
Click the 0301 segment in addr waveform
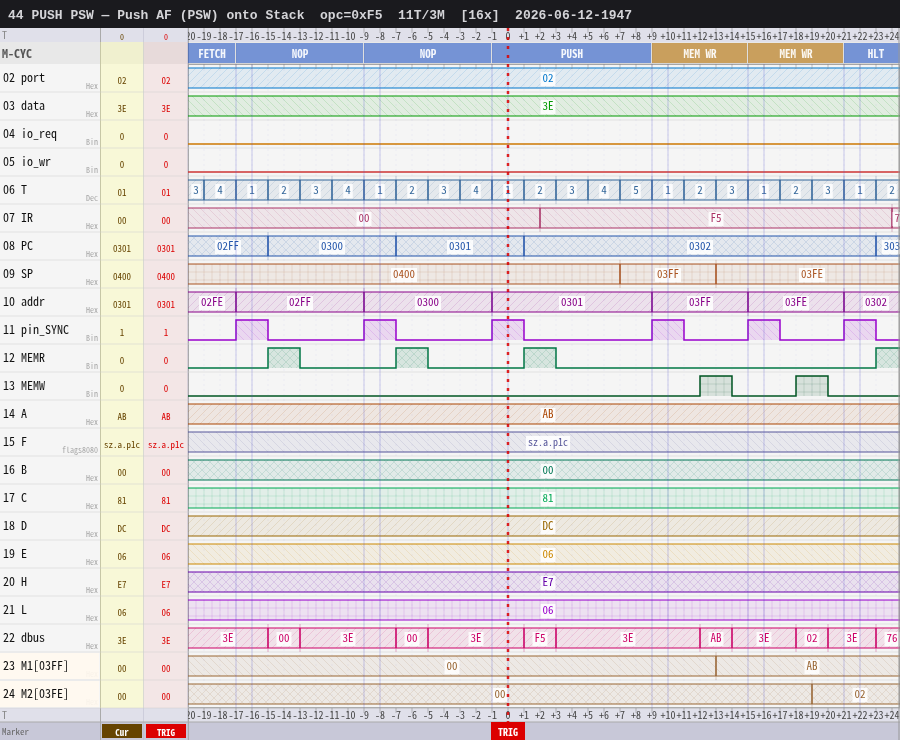[x=572, y=303]
